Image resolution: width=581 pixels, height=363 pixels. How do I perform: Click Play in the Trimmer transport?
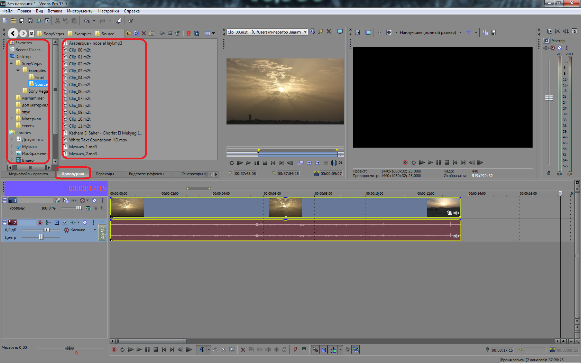(248, 163)
